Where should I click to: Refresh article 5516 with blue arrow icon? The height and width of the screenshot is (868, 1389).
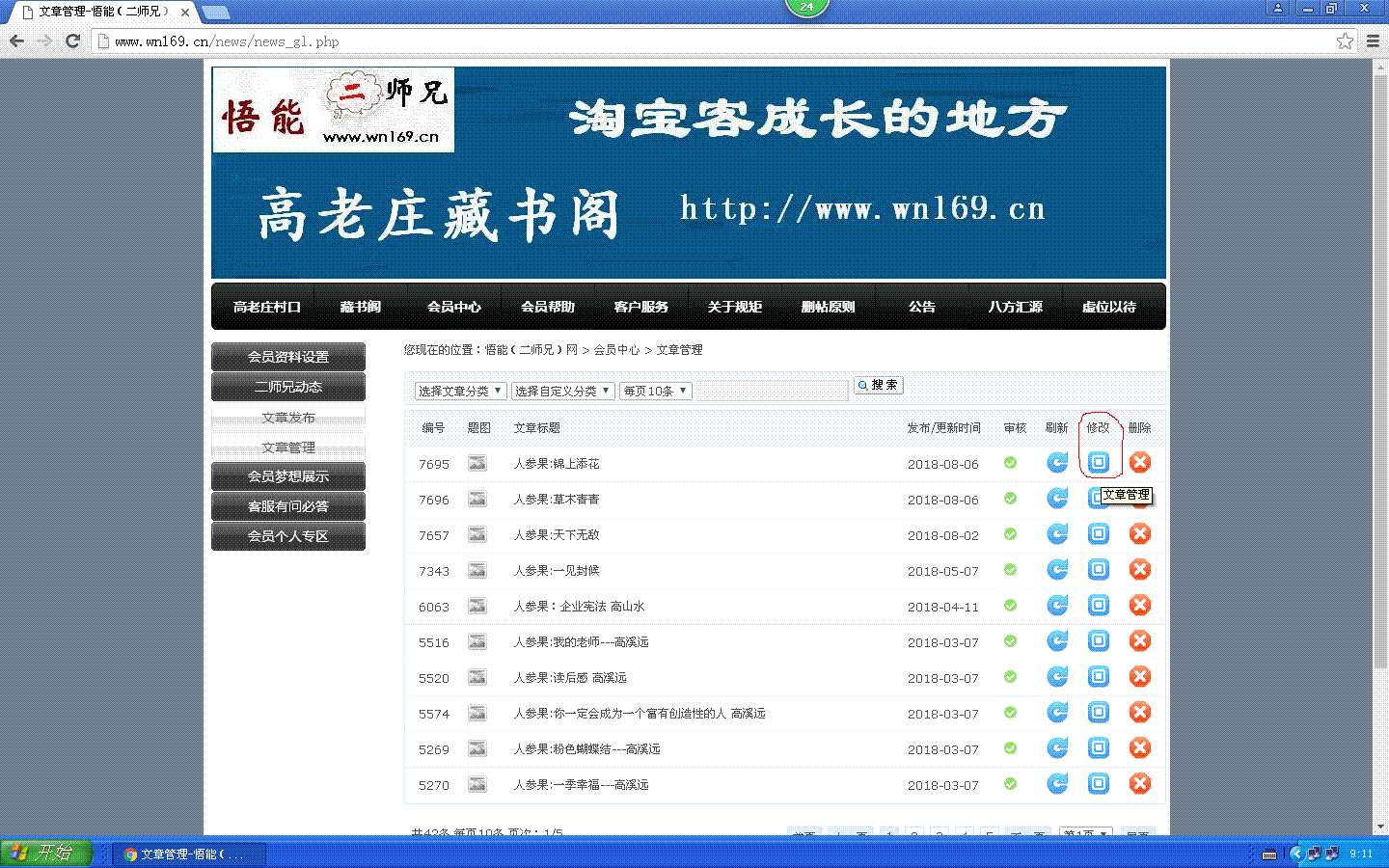(x=1057, y=641)
